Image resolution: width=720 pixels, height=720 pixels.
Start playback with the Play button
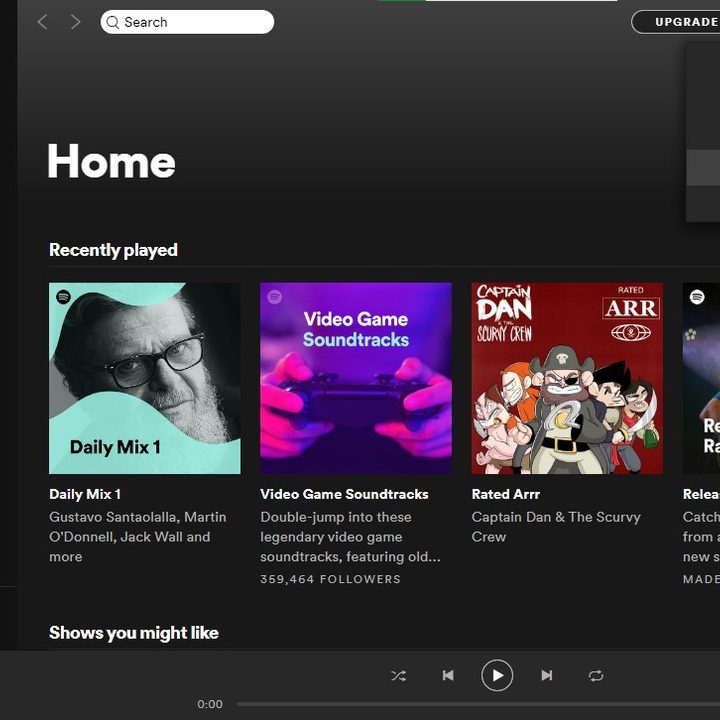click(x=497, y=675)
